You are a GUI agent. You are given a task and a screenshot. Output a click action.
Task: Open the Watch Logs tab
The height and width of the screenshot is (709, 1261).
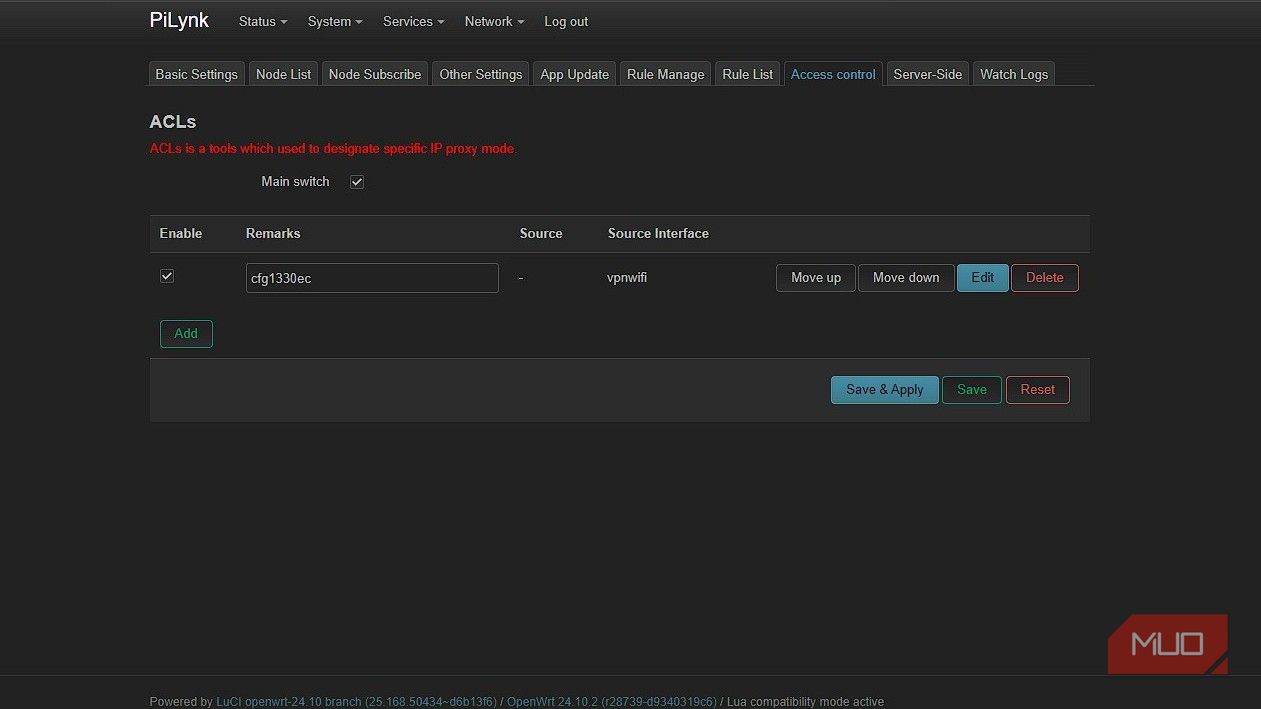[1014, 74]
